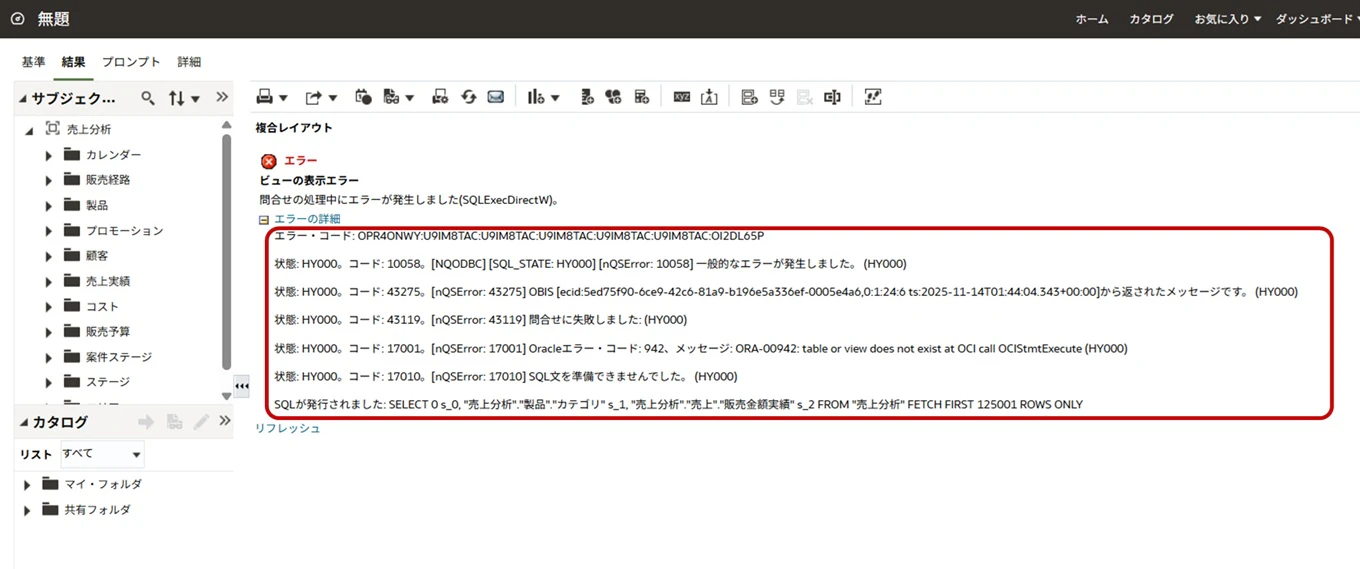This screenshot has width=1360, height=569.
Task: Click the error line mentioning ORA-00942
Action: [701, 349]
